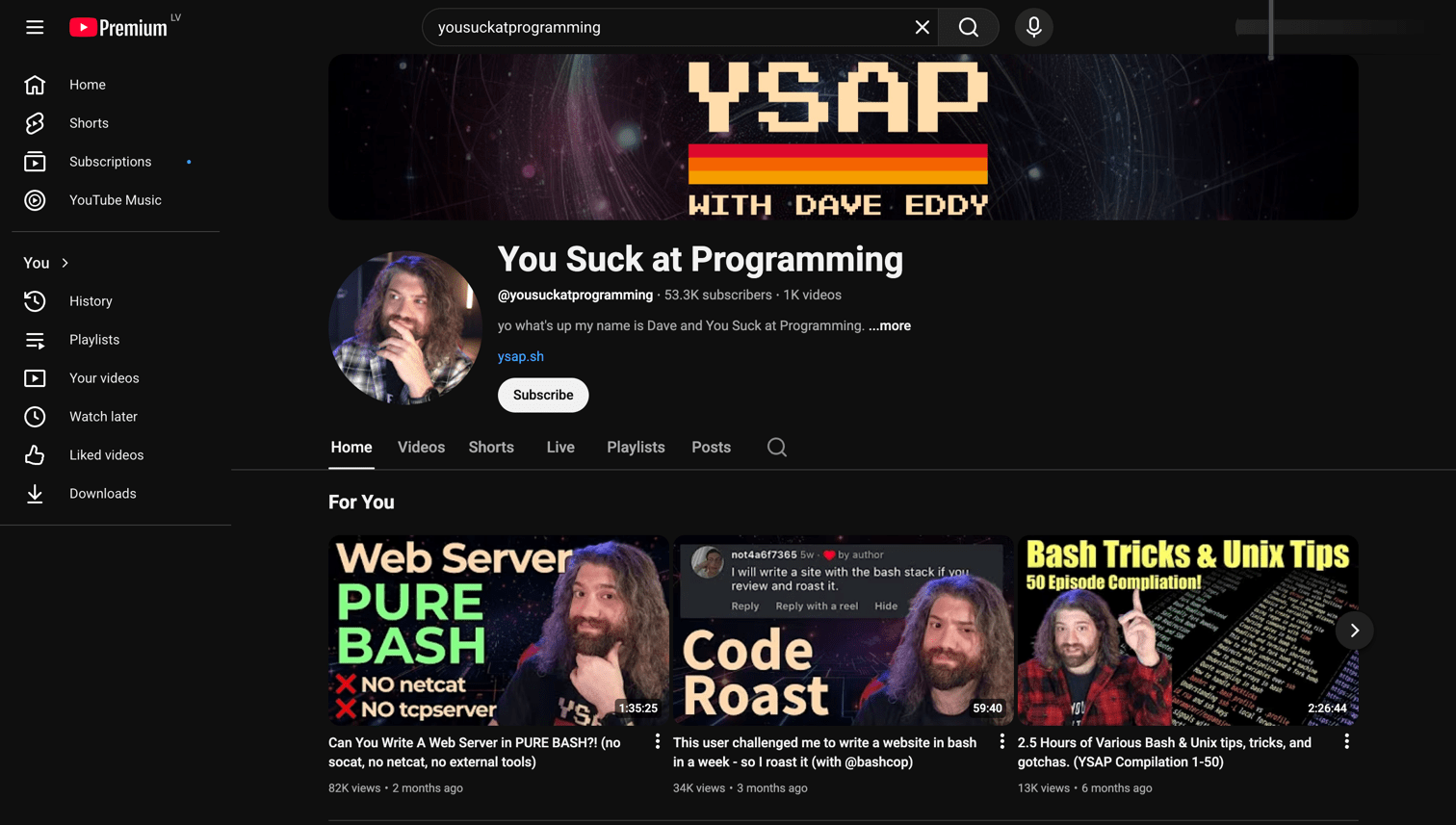Viewport: 1456px width, 825px height.
Task: Click 13K views metadata text
Action: click(1044, 787)
